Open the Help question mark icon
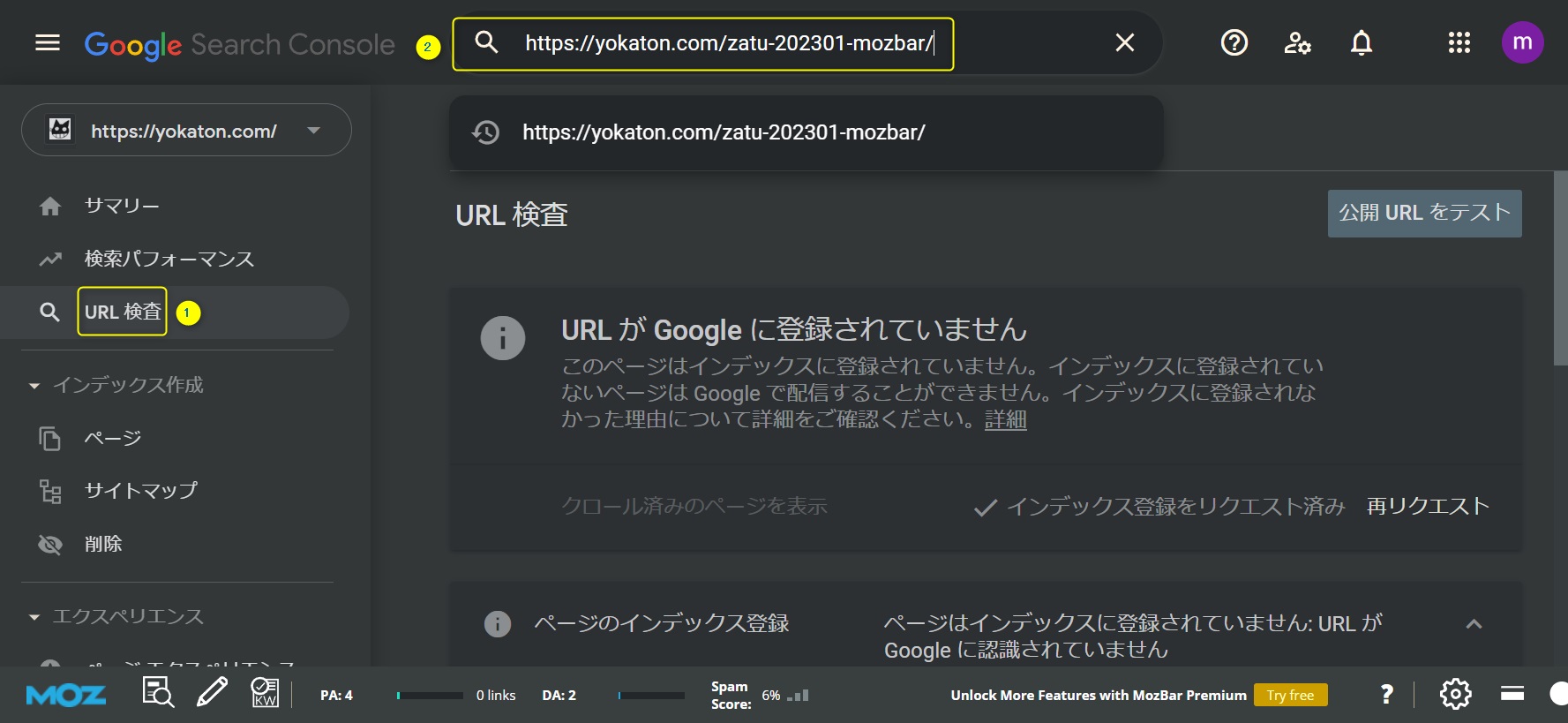The image size is (1568, 723). (x=1234, y=42)
